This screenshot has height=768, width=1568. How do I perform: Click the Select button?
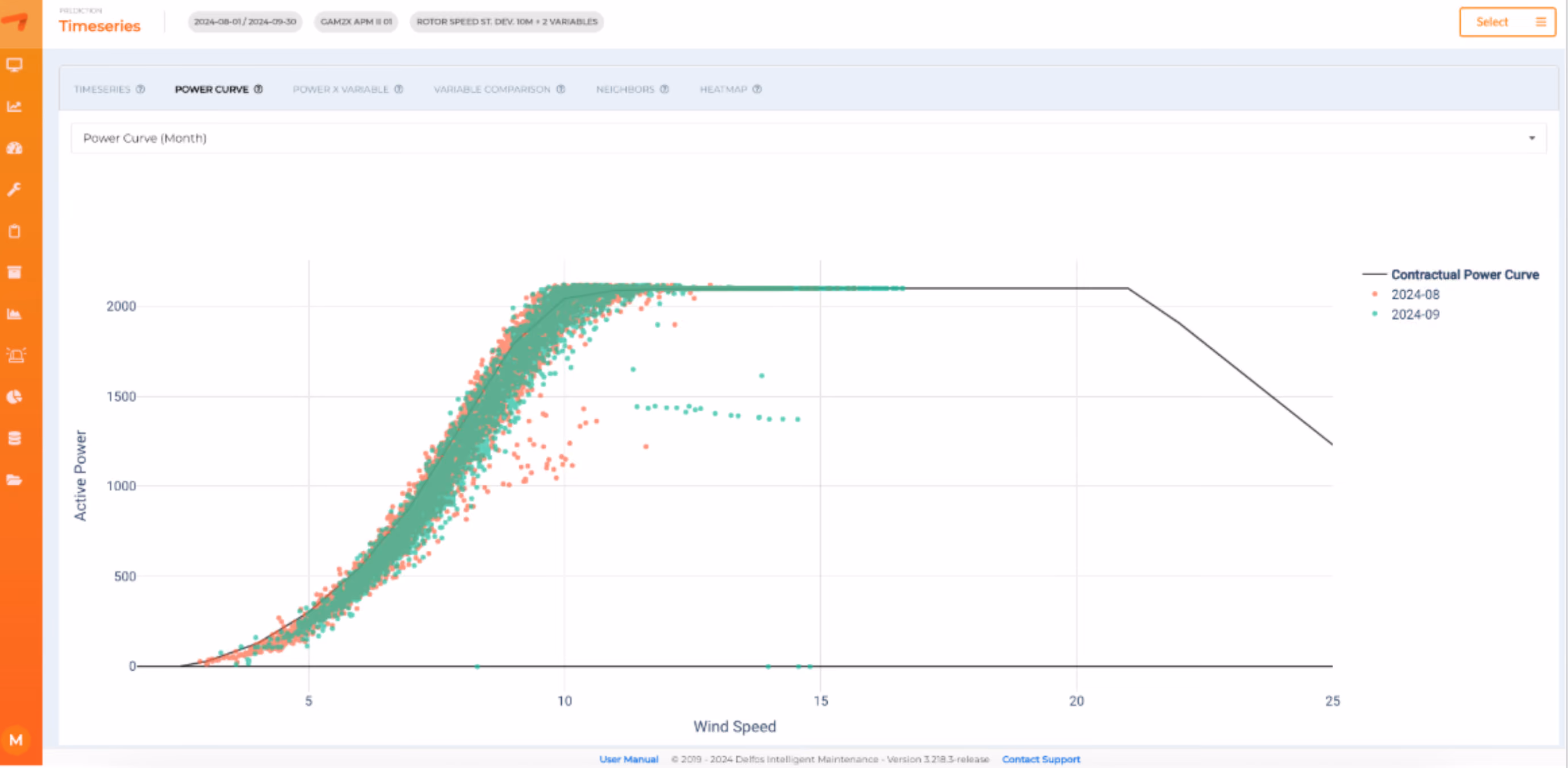coord(1507,22)
